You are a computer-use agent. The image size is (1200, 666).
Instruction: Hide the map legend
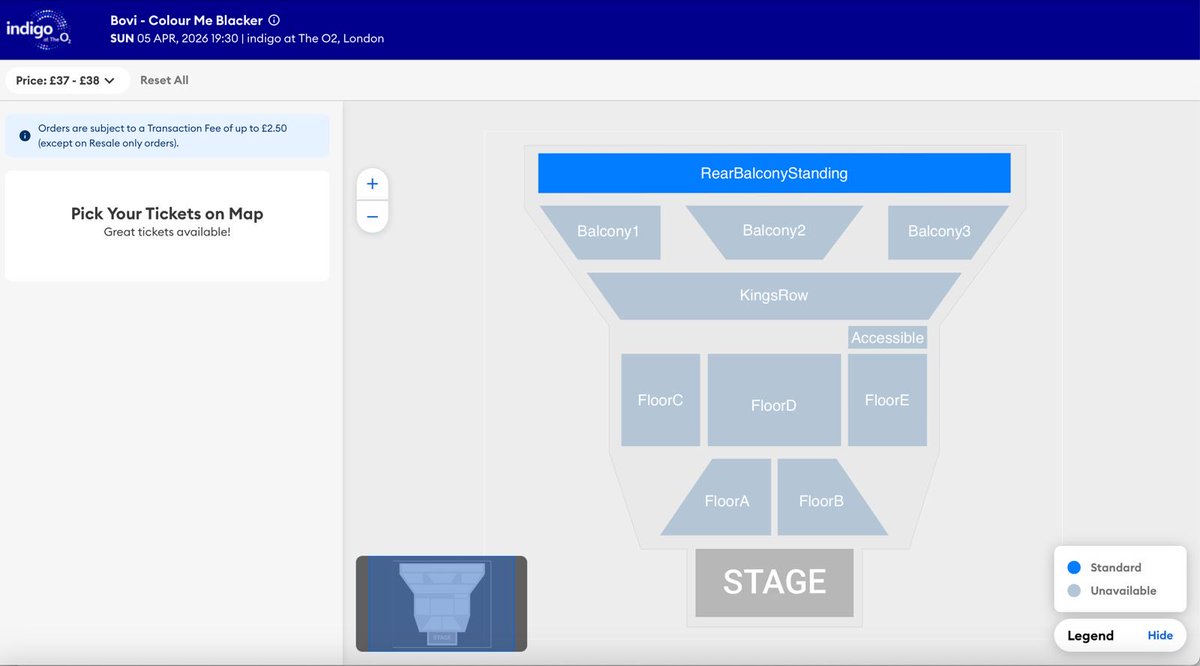(1160, 635)
